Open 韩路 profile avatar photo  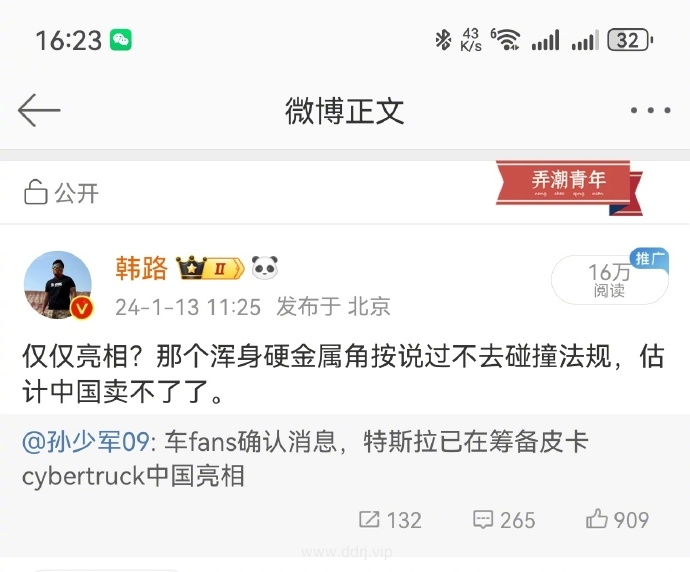tap(58, 285)
